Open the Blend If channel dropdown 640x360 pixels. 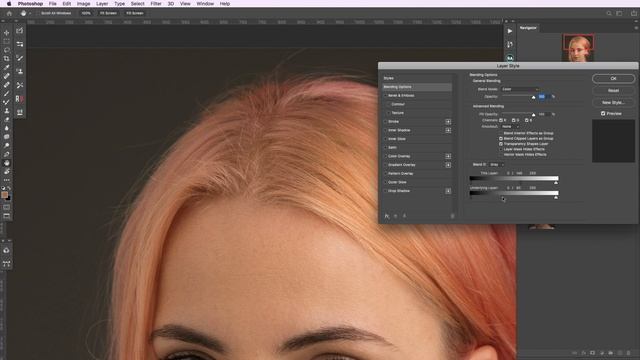click(496, 164)
